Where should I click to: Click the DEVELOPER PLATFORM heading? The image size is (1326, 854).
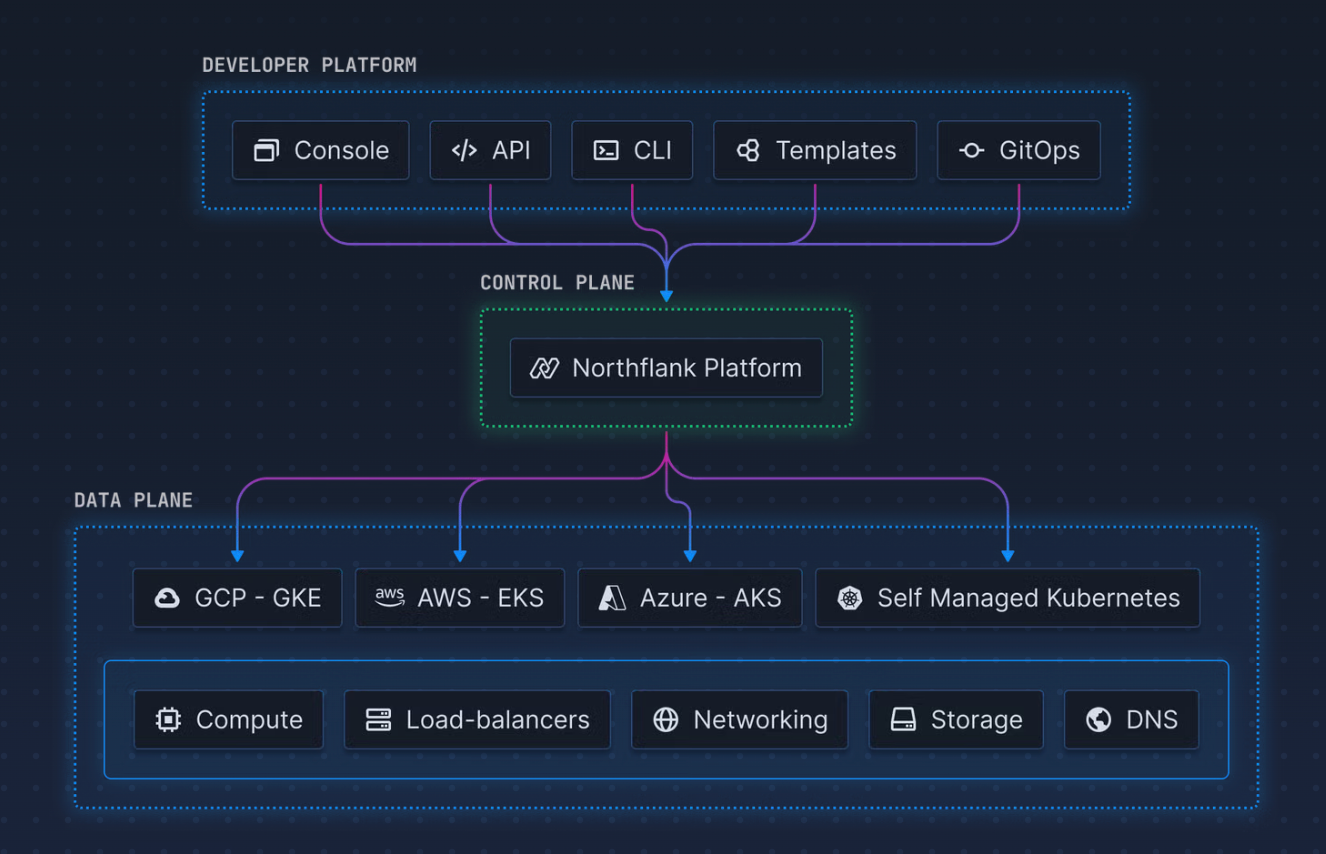309,65
